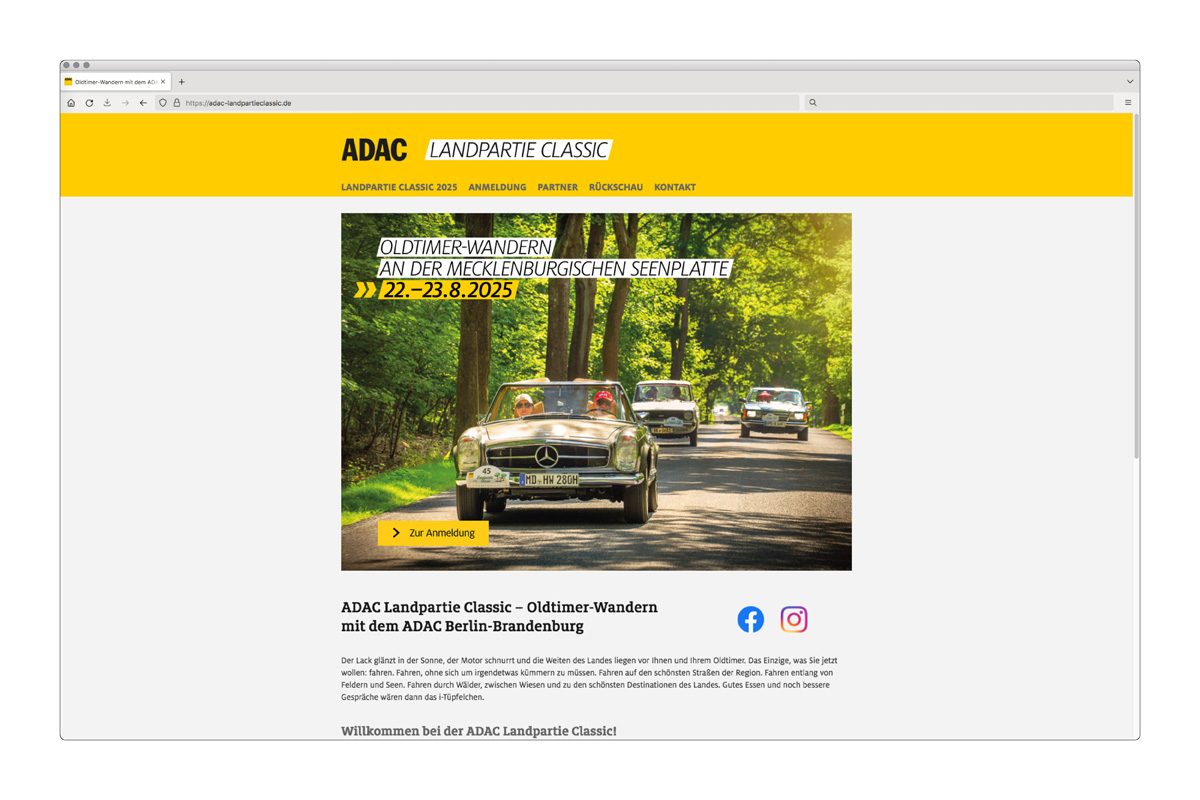Click the heading 'Willkommen bei der ADAC Landpartie Classic!'
The width and height of the screenshot is (1200, 800).
[479, 731]
